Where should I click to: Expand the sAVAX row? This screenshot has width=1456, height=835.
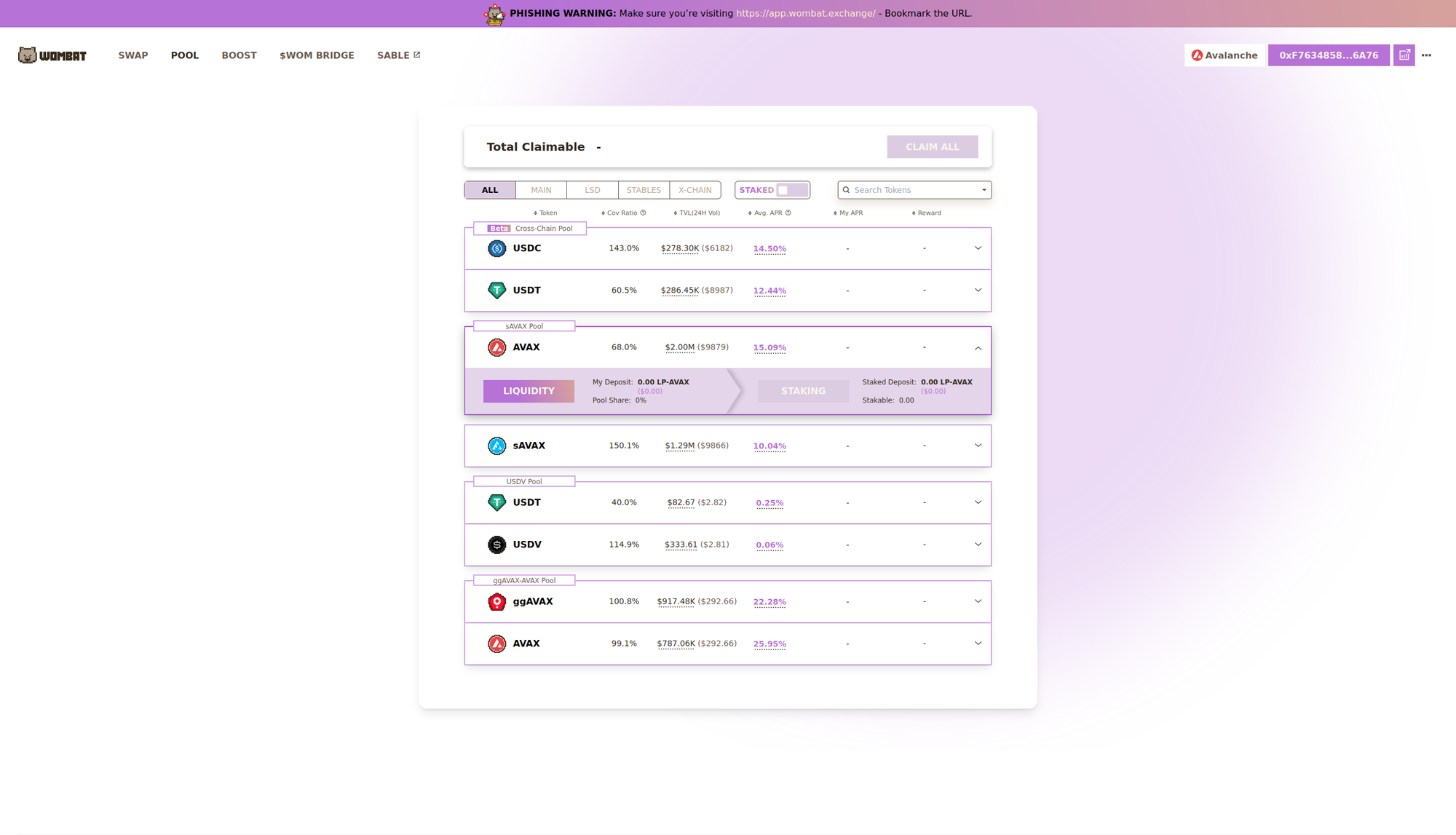pyautogui.click(x=978, y=446)
